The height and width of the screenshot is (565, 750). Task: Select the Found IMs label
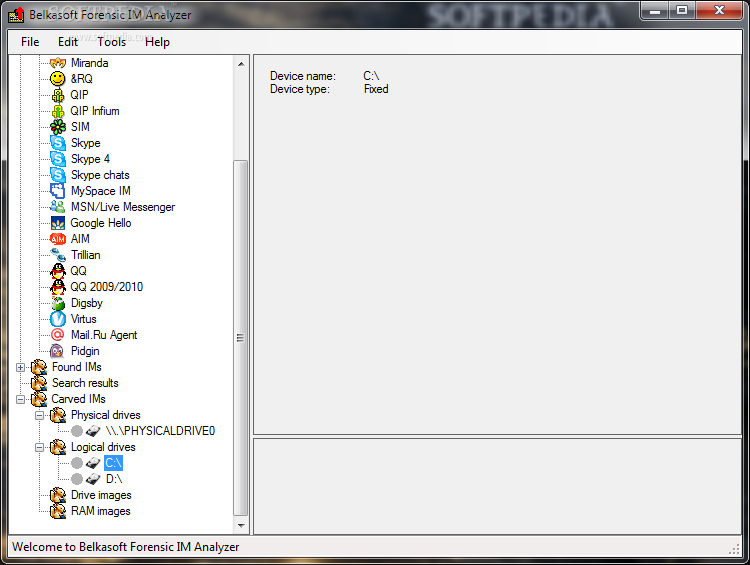[x=77, y=367]
